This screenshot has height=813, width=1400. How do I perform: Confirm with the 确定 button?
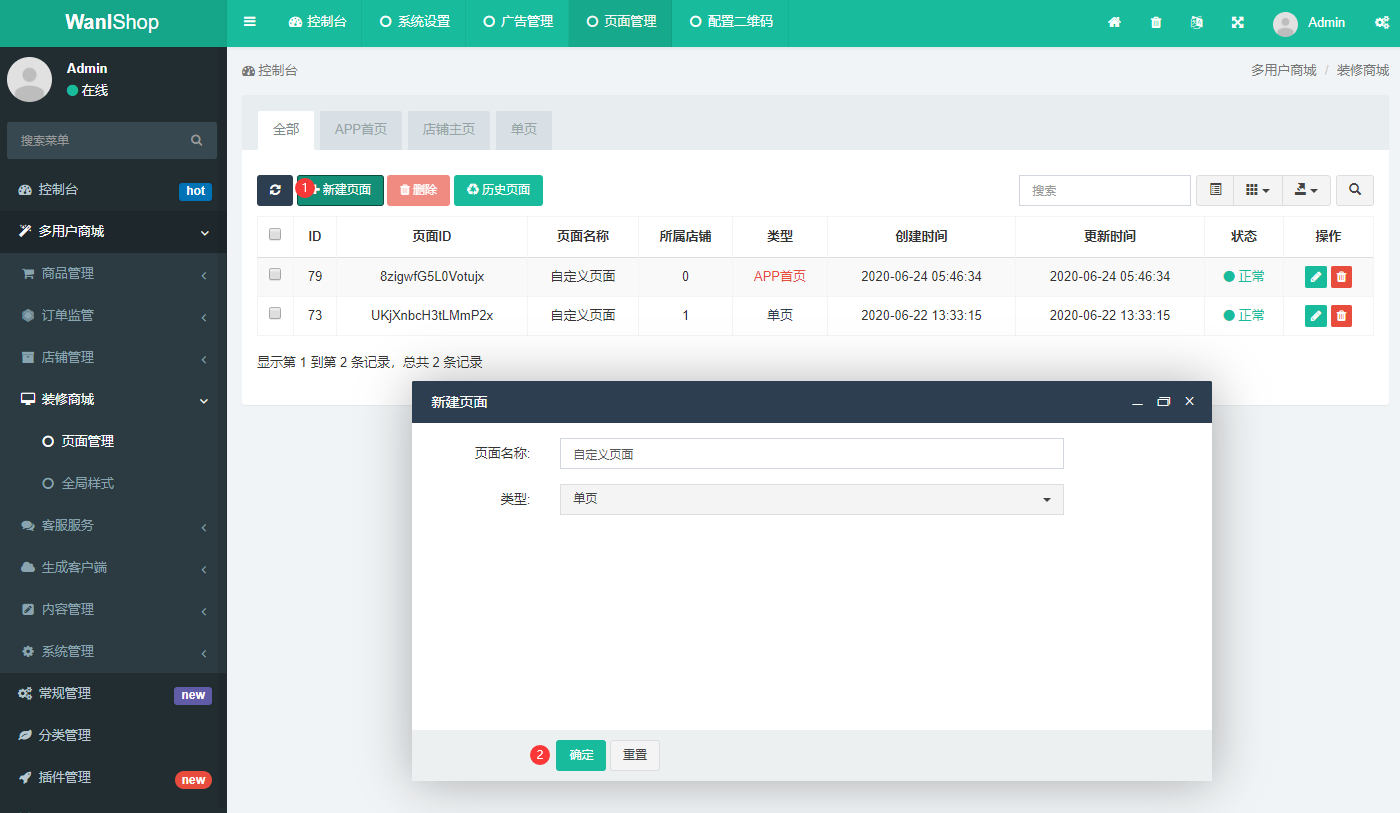click(x=581, y=755)
